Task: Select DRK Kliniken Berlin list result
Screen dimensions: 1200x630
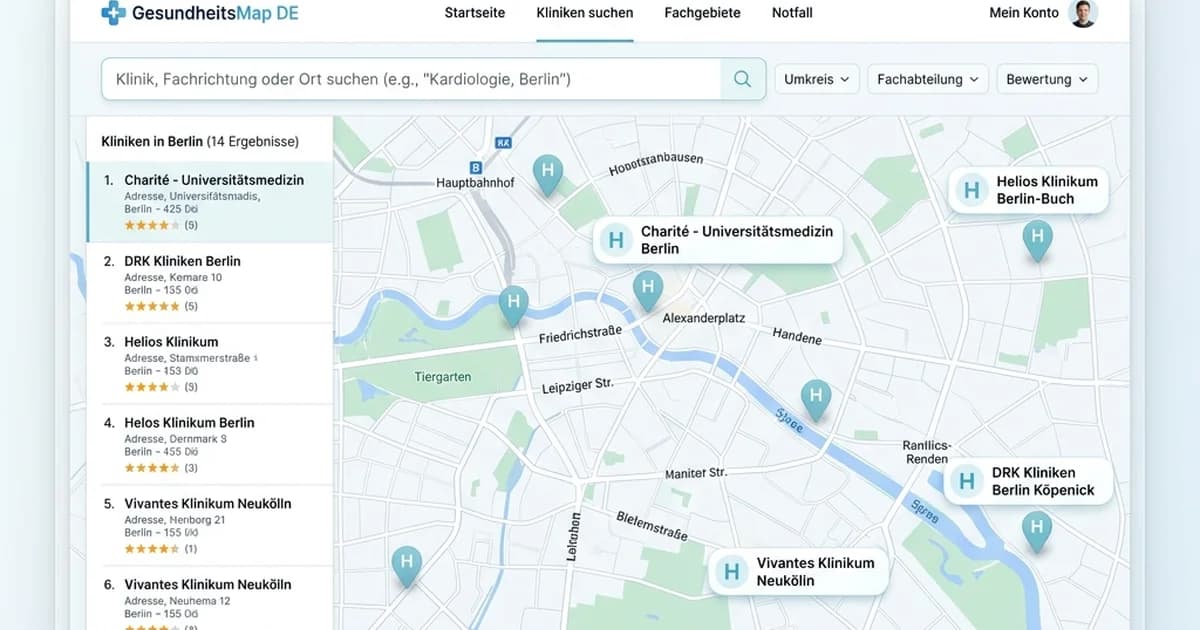Action: coord(210,283)
